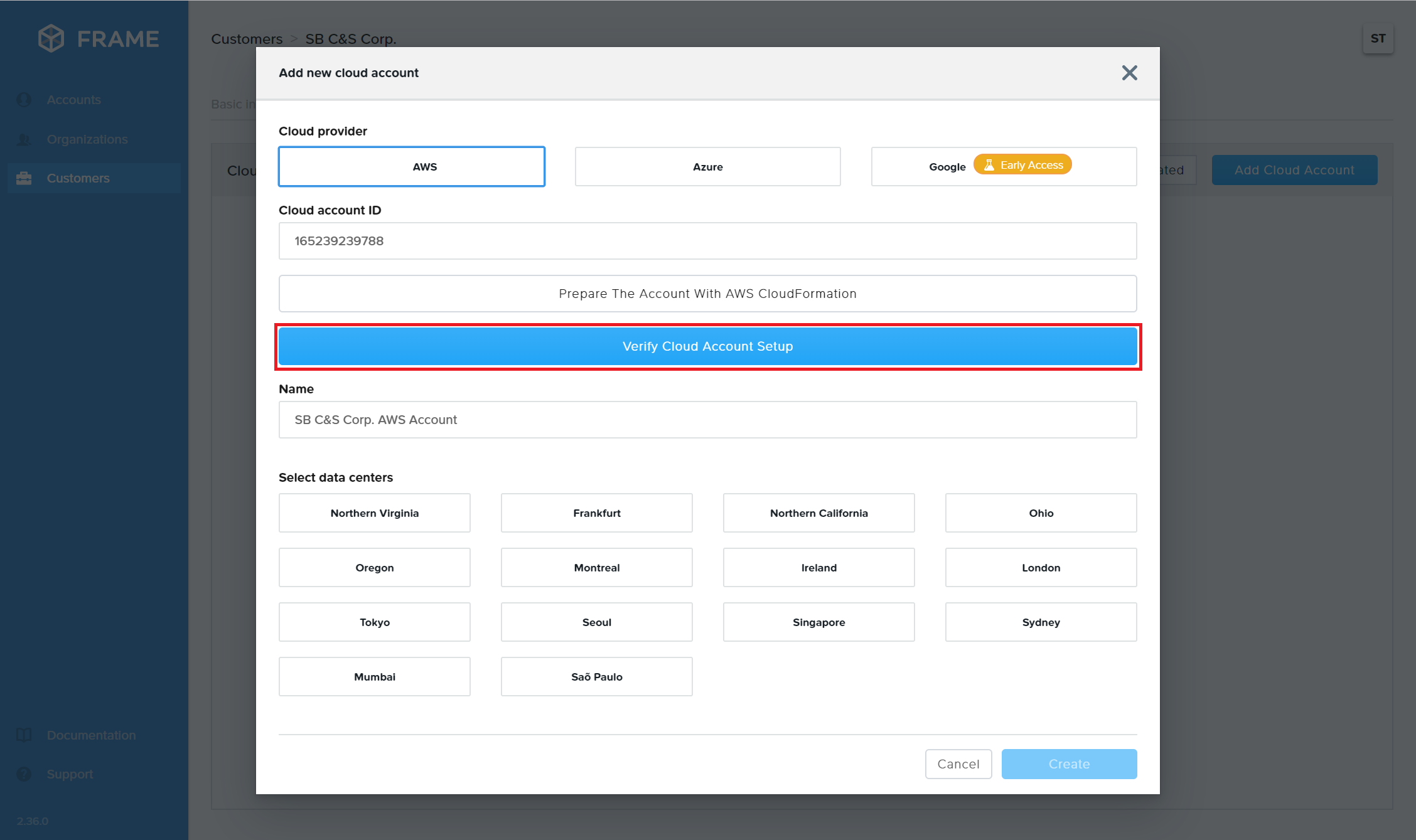Click the Customers briefcase icon
This screenshot has width=1416, height=840.
24,178
